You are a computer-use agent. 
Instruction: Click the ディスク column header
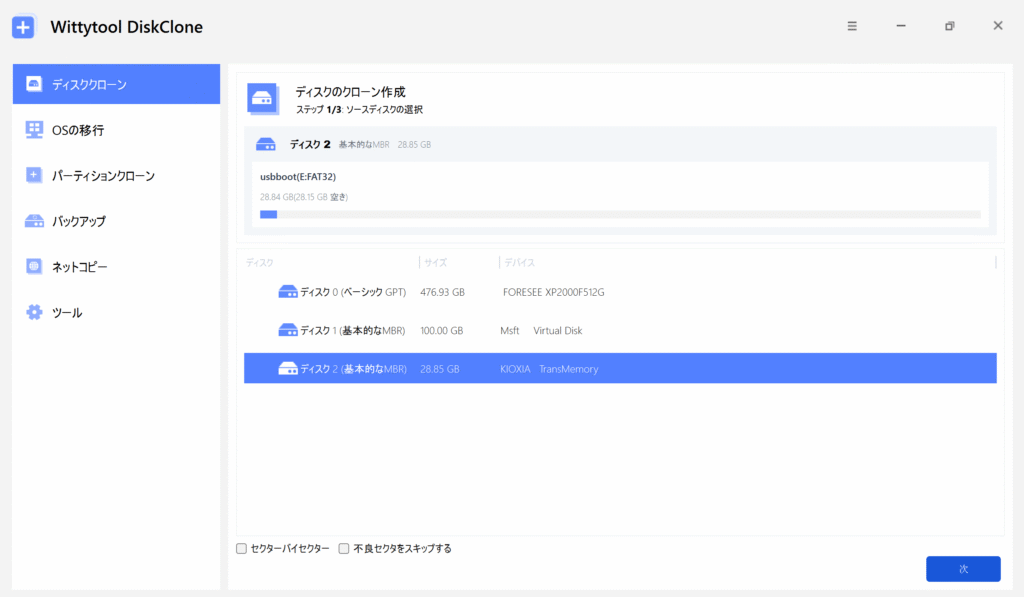(x=260, y=263)
